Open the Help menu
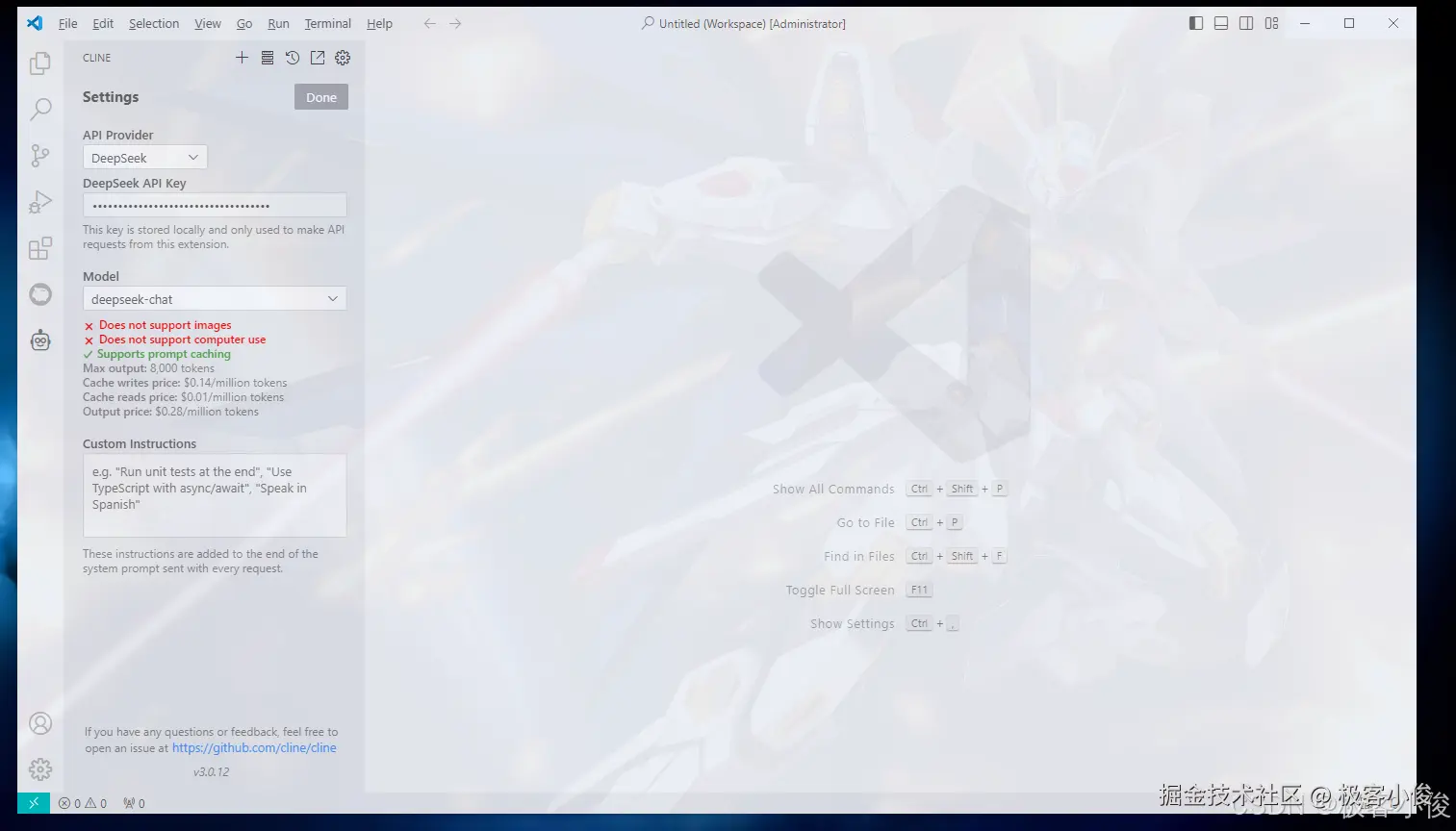This screenshot has height=831, width=1456. (379, 23)
